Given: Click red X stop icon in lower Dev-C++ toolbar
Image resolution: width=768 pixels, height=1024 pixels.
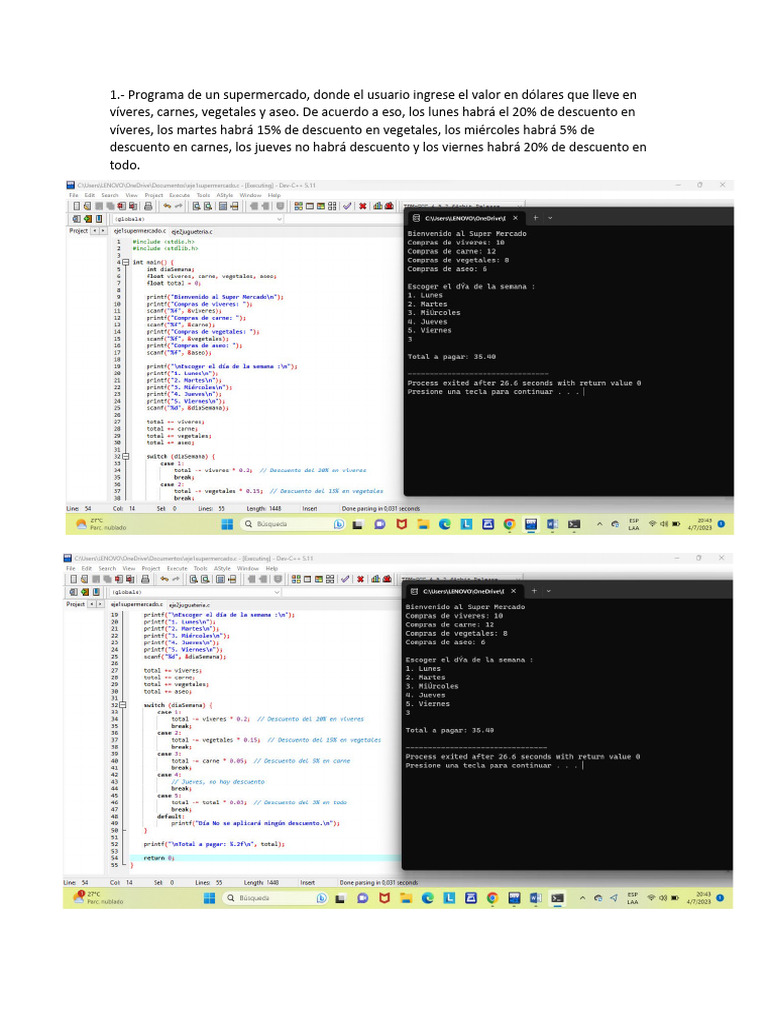Looking at the screenshot, I should (x=360, y=579).
